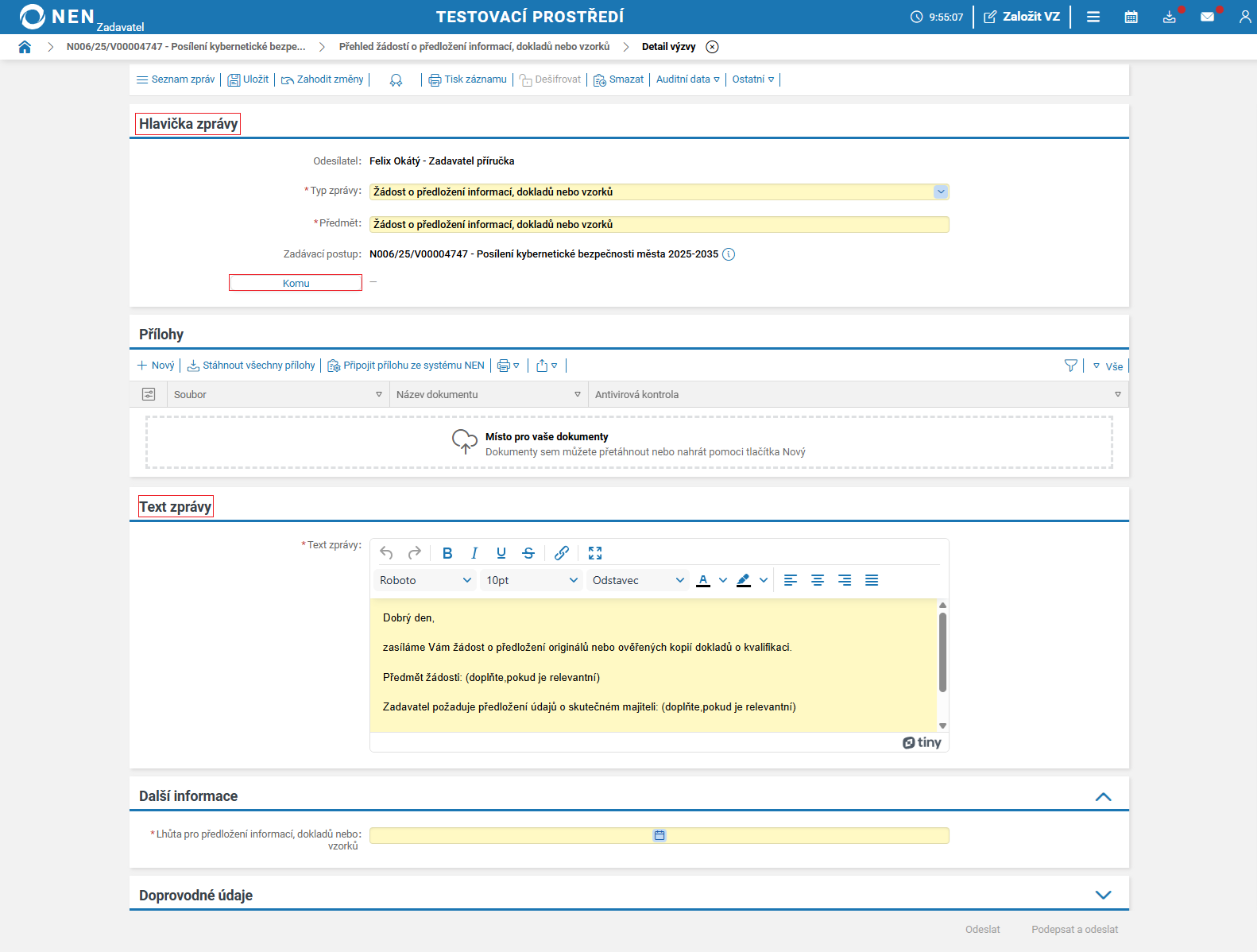Open the filter icon in Přílohy

point(1070,366)
